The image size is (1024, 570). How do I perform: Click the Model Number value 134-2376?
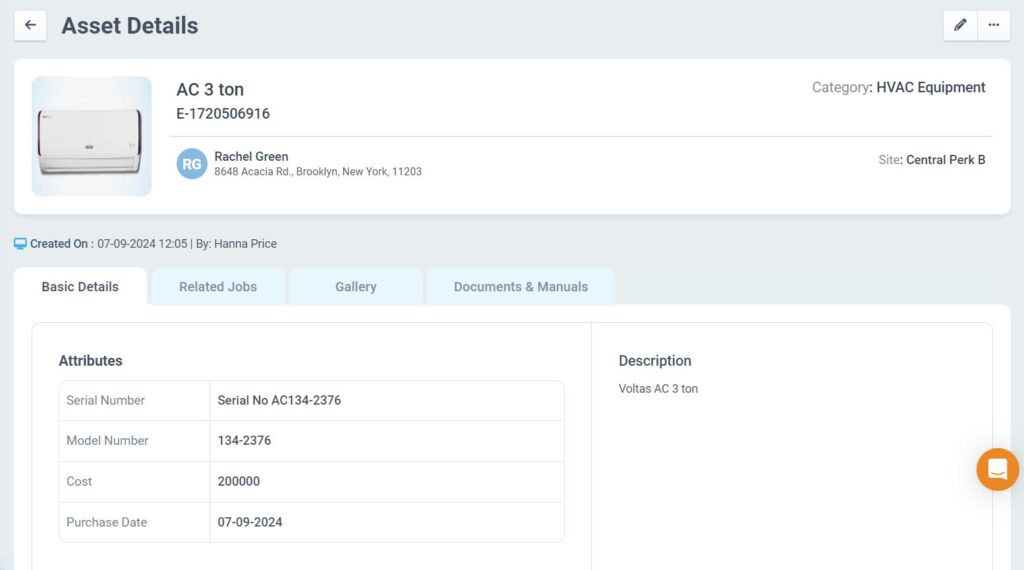[244, 441]
